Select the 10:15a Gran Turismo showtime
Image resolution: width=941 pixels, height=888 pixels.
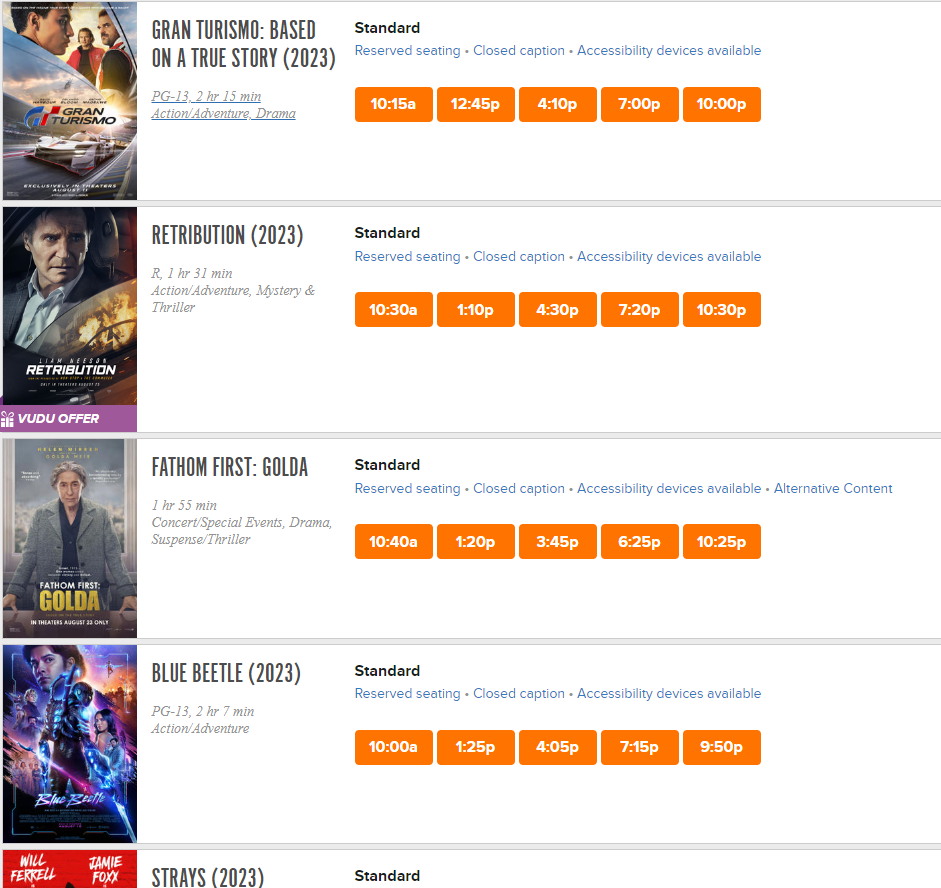393,104
